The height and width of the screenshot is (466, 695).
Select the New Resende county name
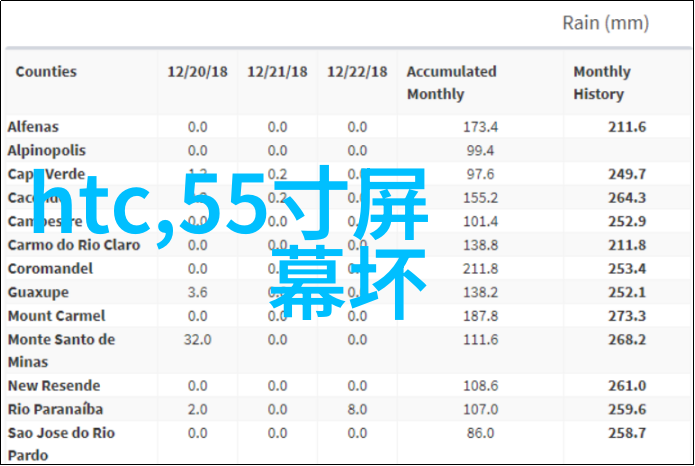pos(54,386)
